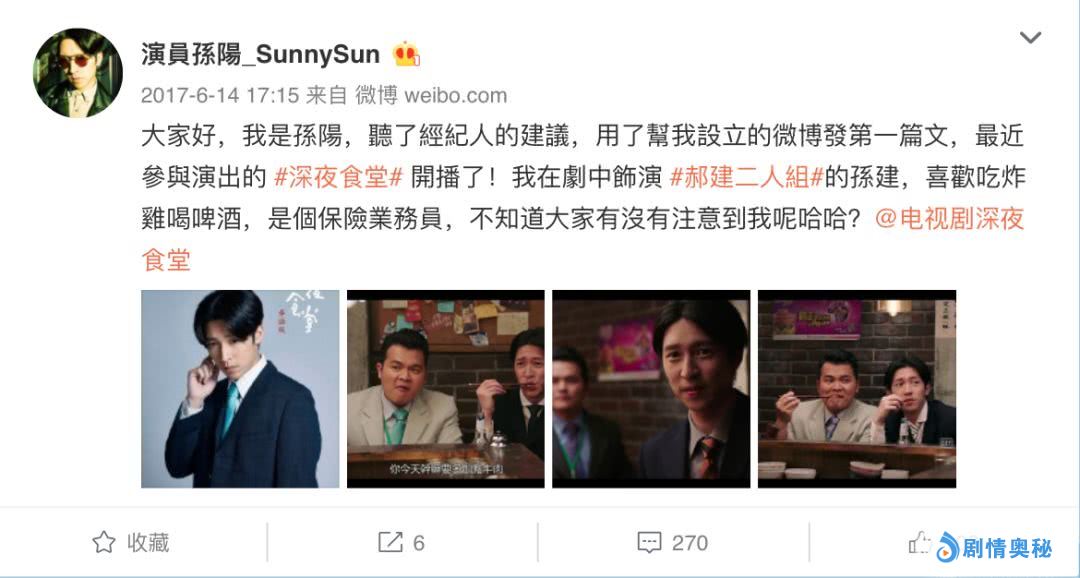Open the post timestamp 2017-6-14 17:15
This screenshot has width=1080, height=578.
[220, 95]
